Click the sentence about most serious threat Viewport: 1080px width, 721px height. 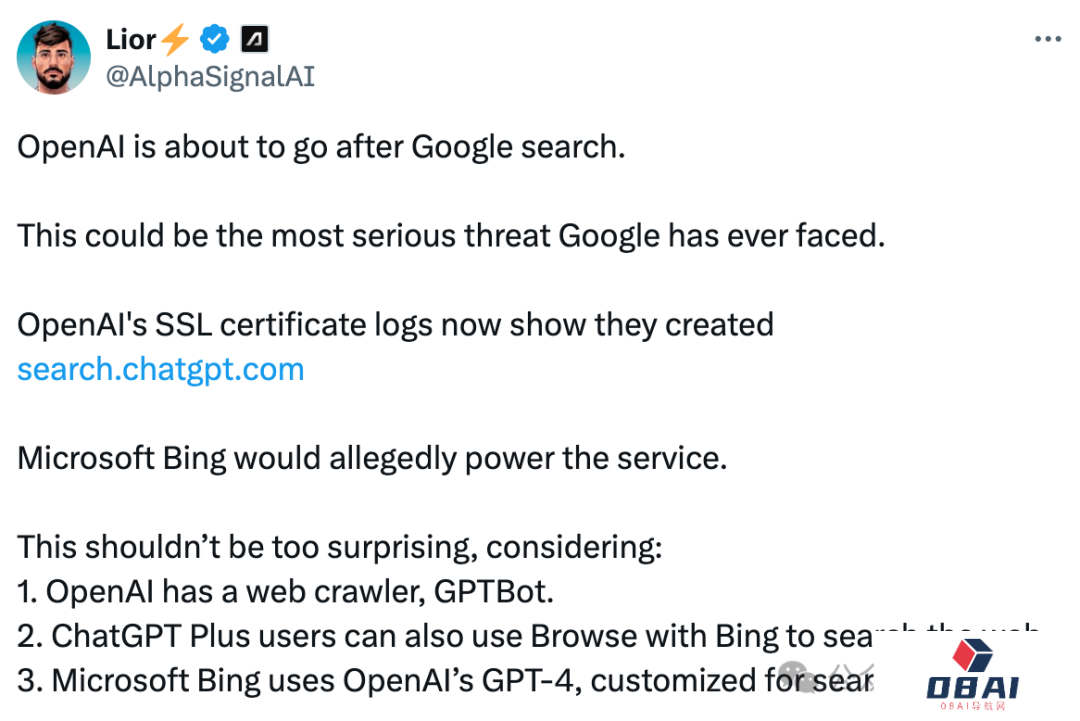pos(451,236)
